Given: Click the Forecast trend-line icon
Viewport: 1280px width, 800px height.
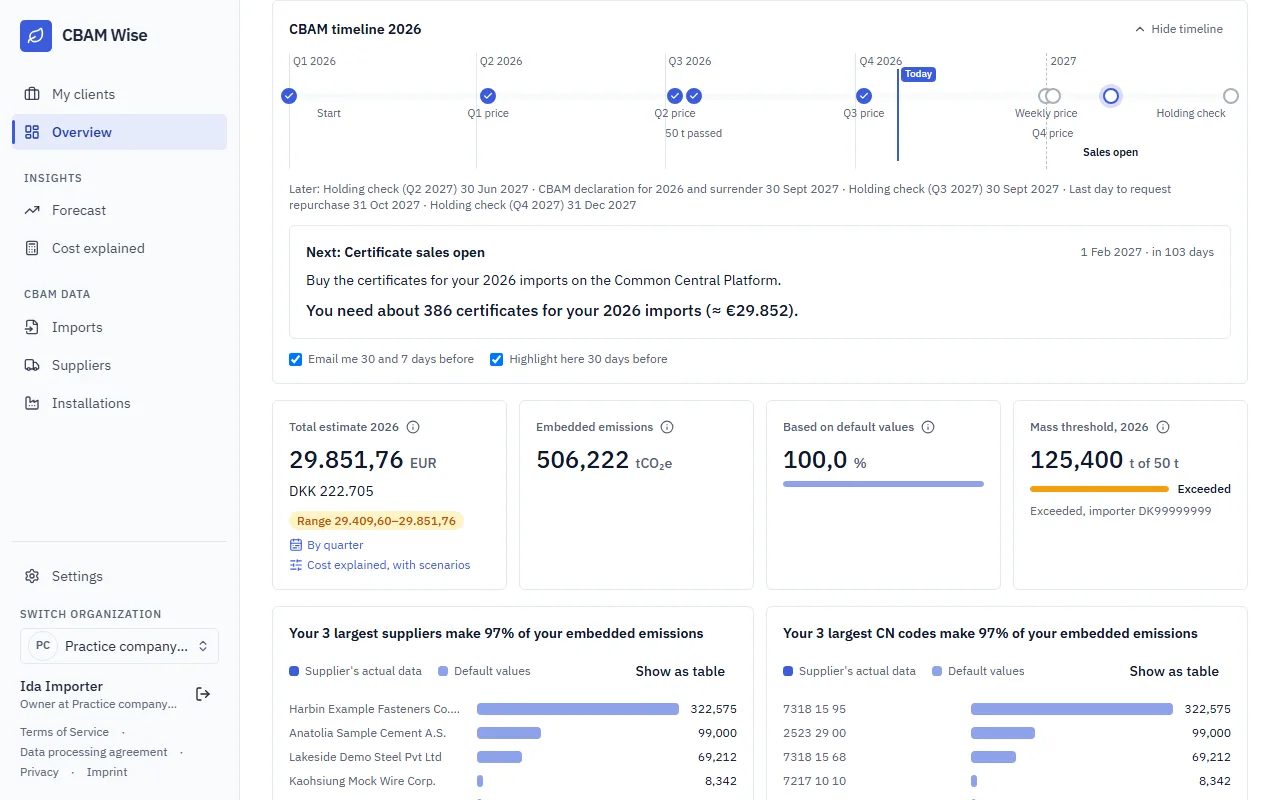Looking at the screenshot, I should pos(32,210).
